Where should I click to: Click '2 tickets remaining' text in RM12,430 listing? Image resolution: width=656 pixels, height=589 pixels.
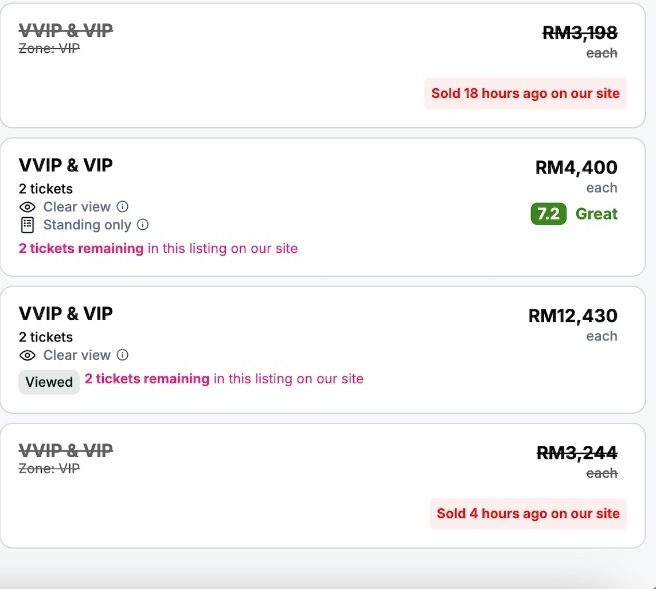point(147,379)
